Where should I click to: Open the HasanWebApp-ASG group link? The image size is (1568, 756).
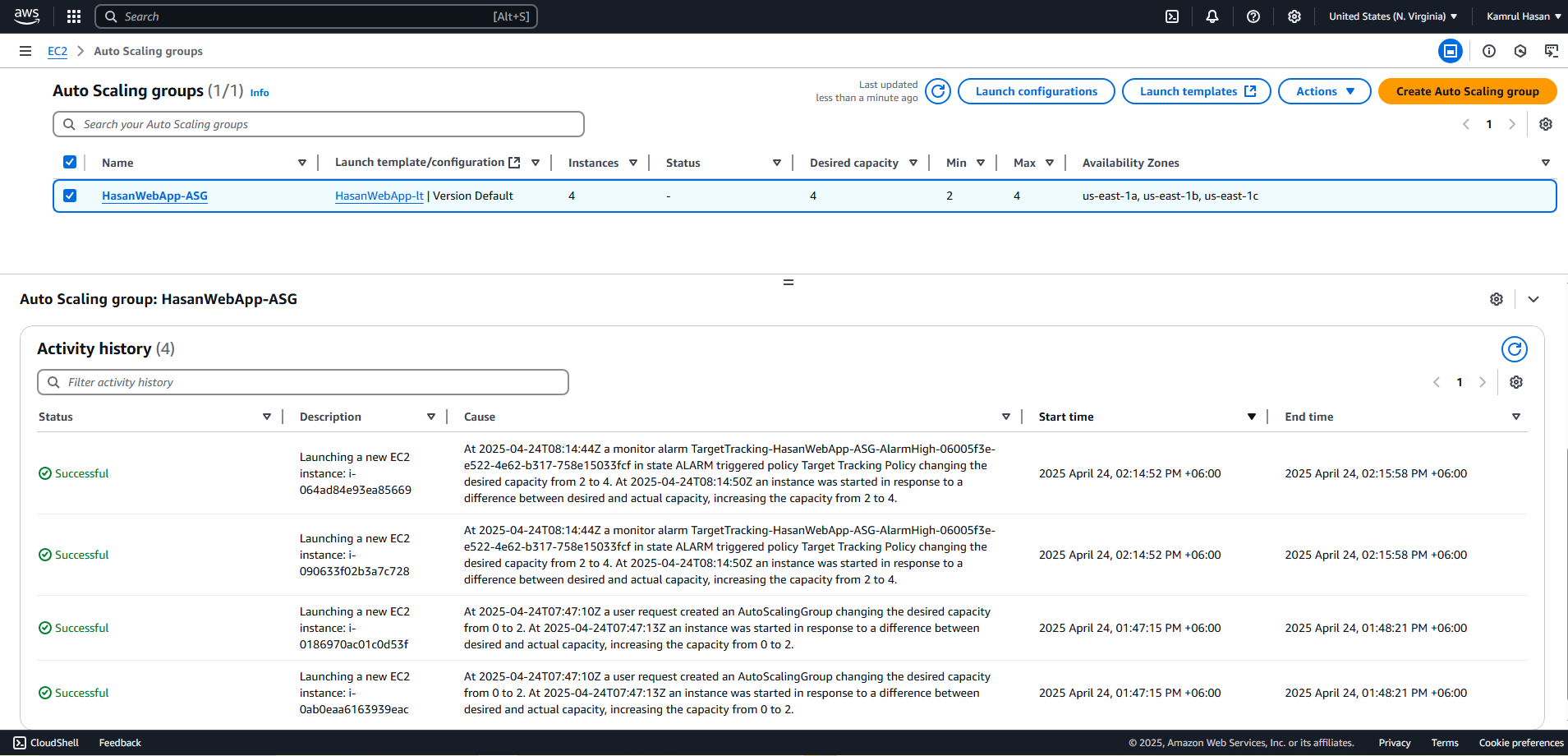154,196
